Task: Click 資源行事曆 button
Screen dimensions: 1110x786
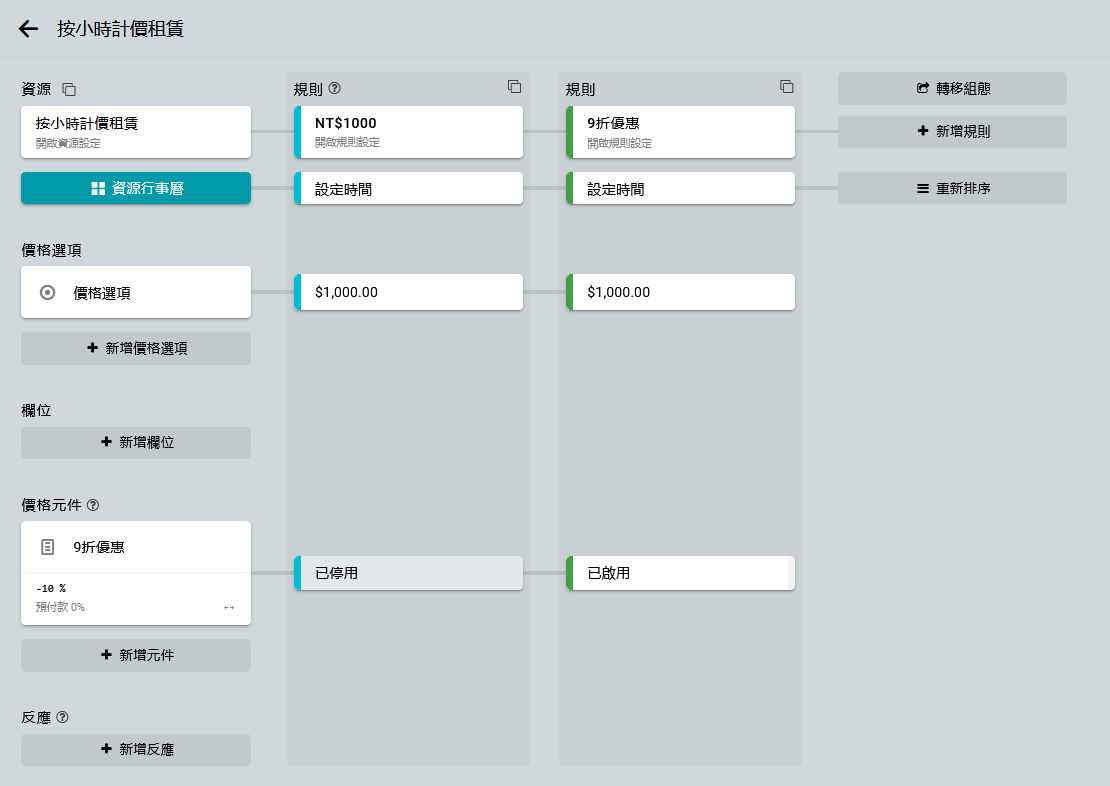Action: coord(136,188)
